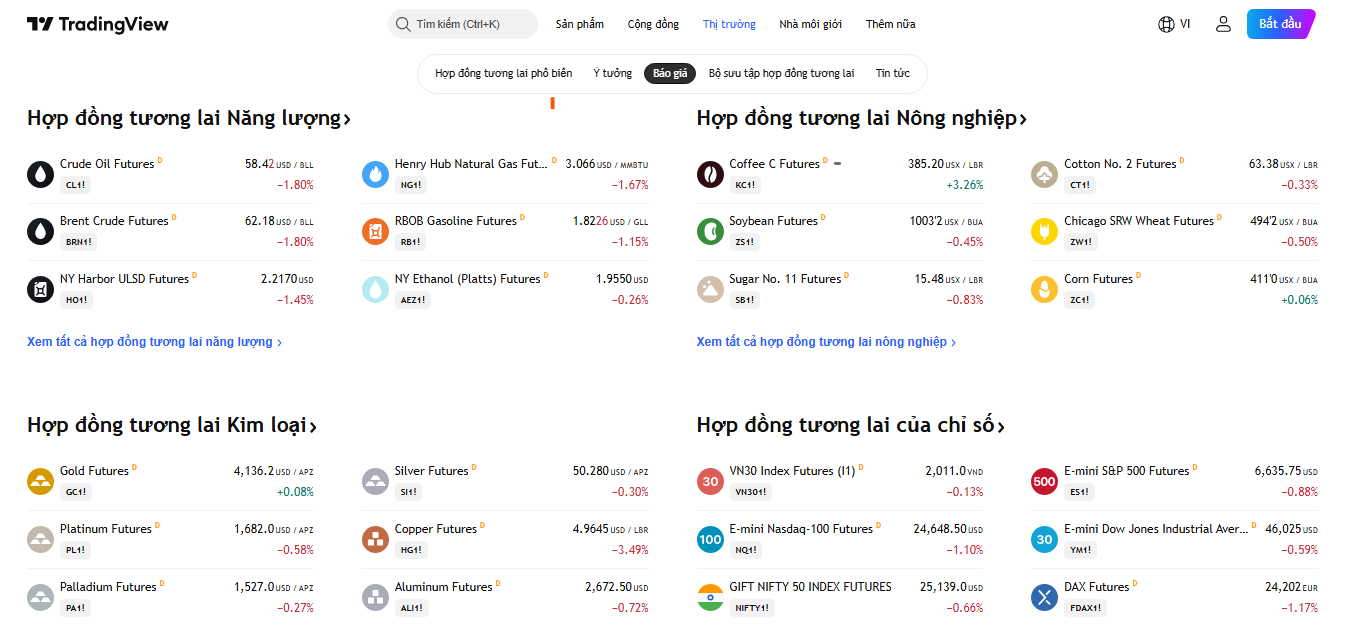Click the Corn Futures icon
Image resolution: width=1347 pixels, height=633 pixels.
(x=1044, y=289)
